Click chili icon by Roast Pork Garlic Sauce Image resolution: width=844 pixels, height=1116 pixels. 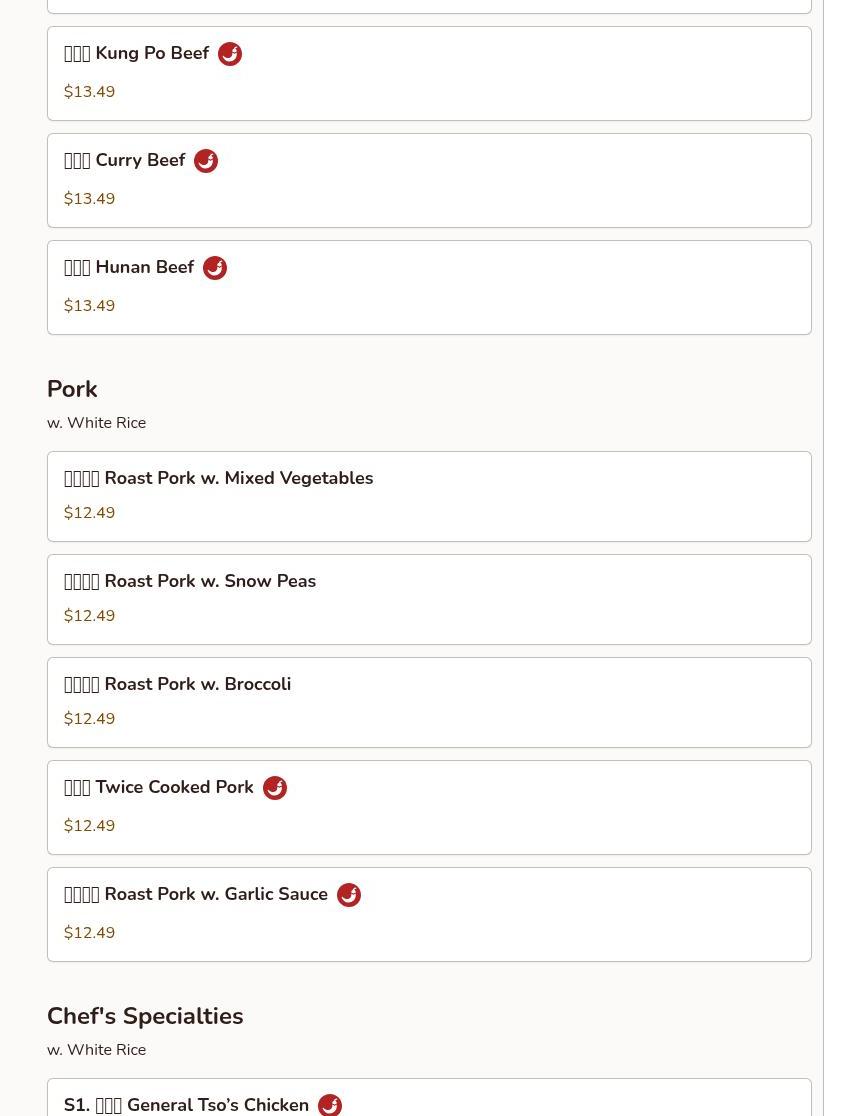(349, 895)
